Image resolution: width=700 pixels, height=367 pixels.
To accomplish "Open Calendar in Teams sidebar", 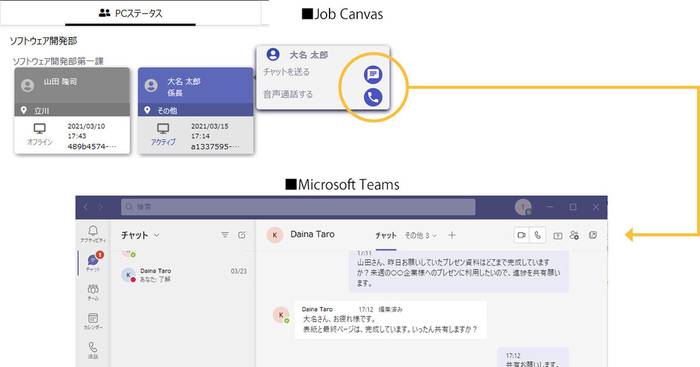I will pos(93,321).
